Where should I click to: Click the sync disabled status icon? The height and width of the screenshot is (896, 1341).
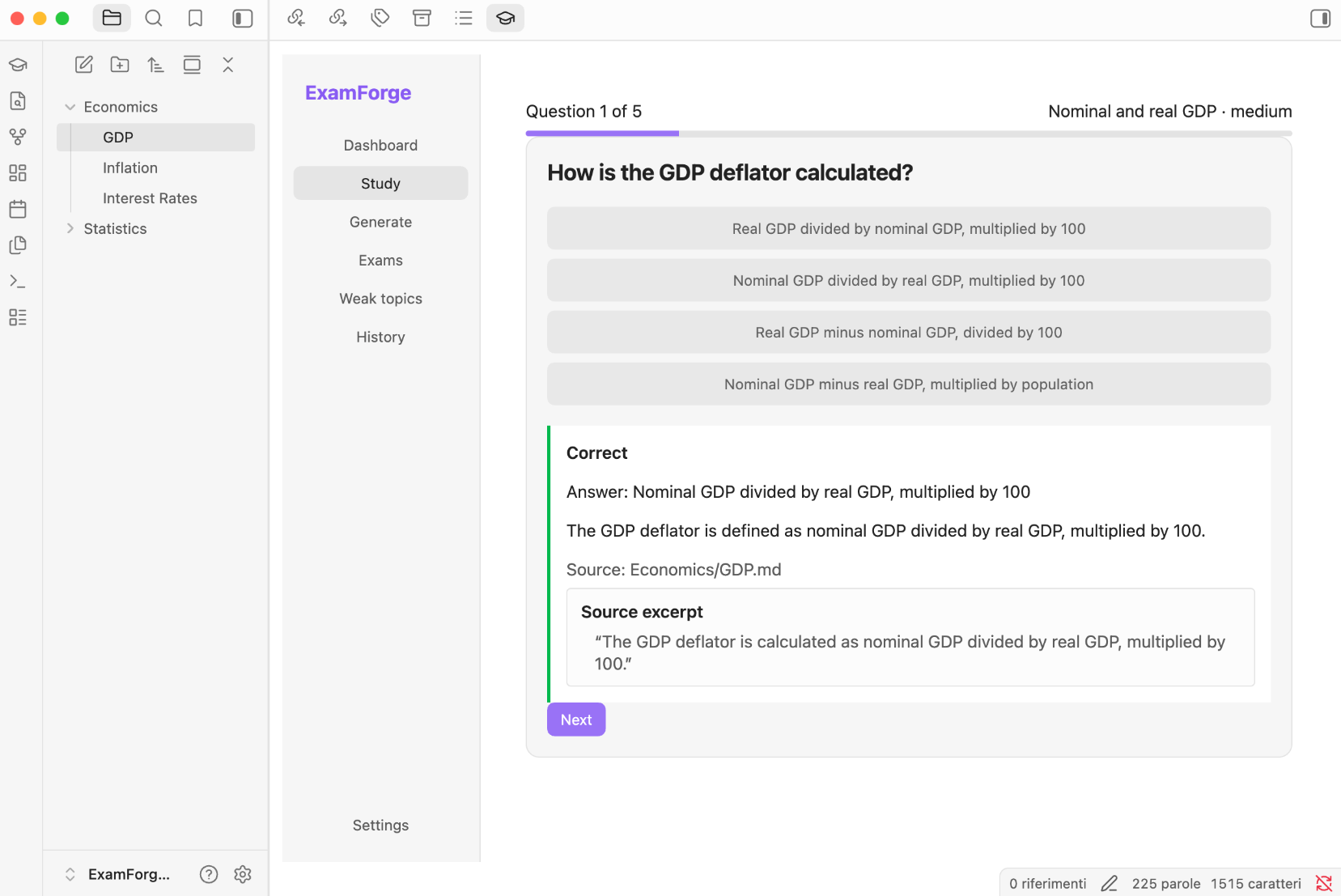pyautogui.click(x=1324, y=884)
